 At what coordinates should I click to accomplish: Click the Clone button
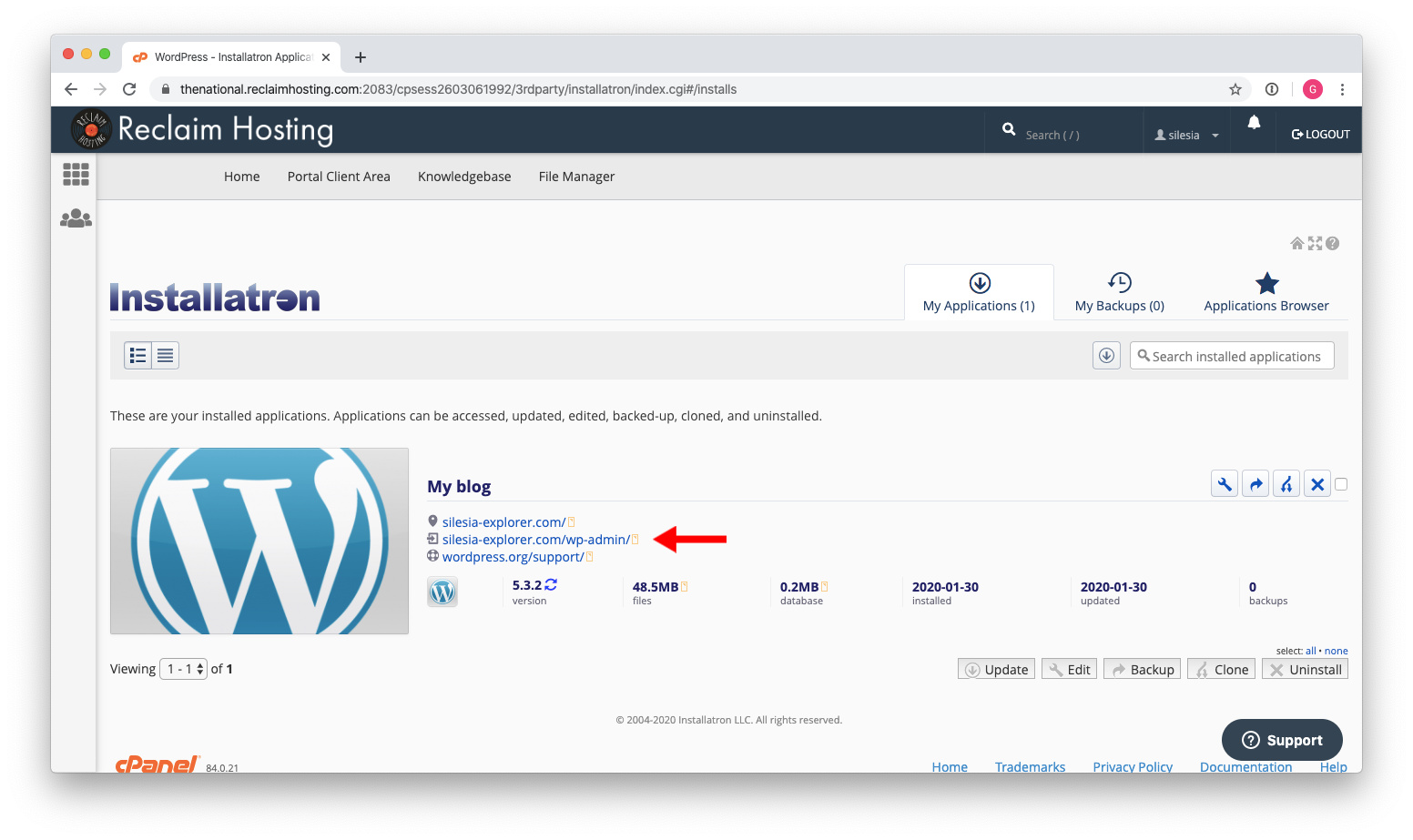pyautogui.click(x=1221, y=669)
